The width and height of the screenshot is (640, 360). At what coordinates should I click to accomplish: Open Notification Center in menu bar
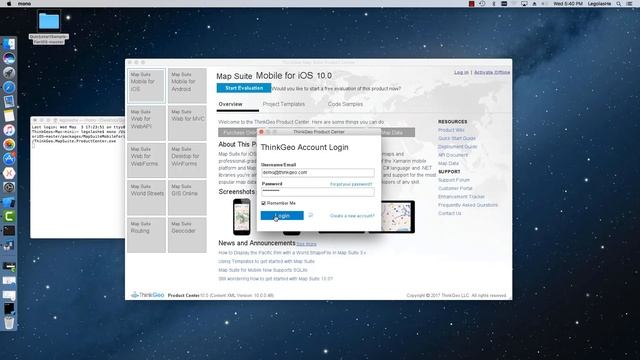629,3
